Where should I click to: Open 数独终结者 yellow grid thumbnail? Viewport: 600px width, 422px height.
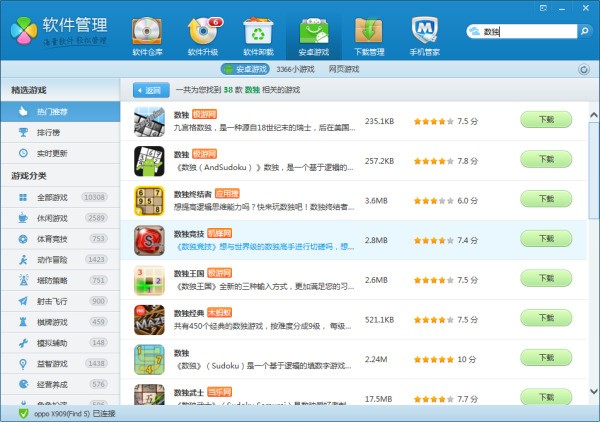pos(149,201)
